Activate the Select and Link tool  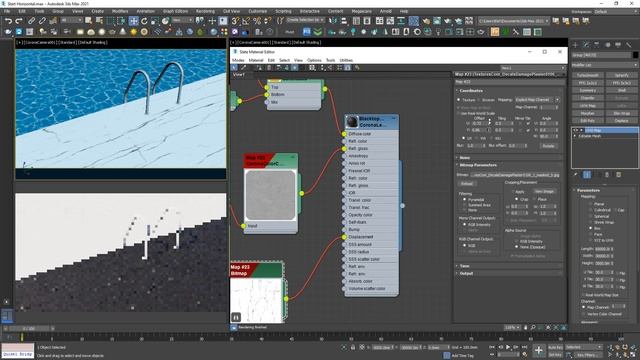tap(31, 20)
